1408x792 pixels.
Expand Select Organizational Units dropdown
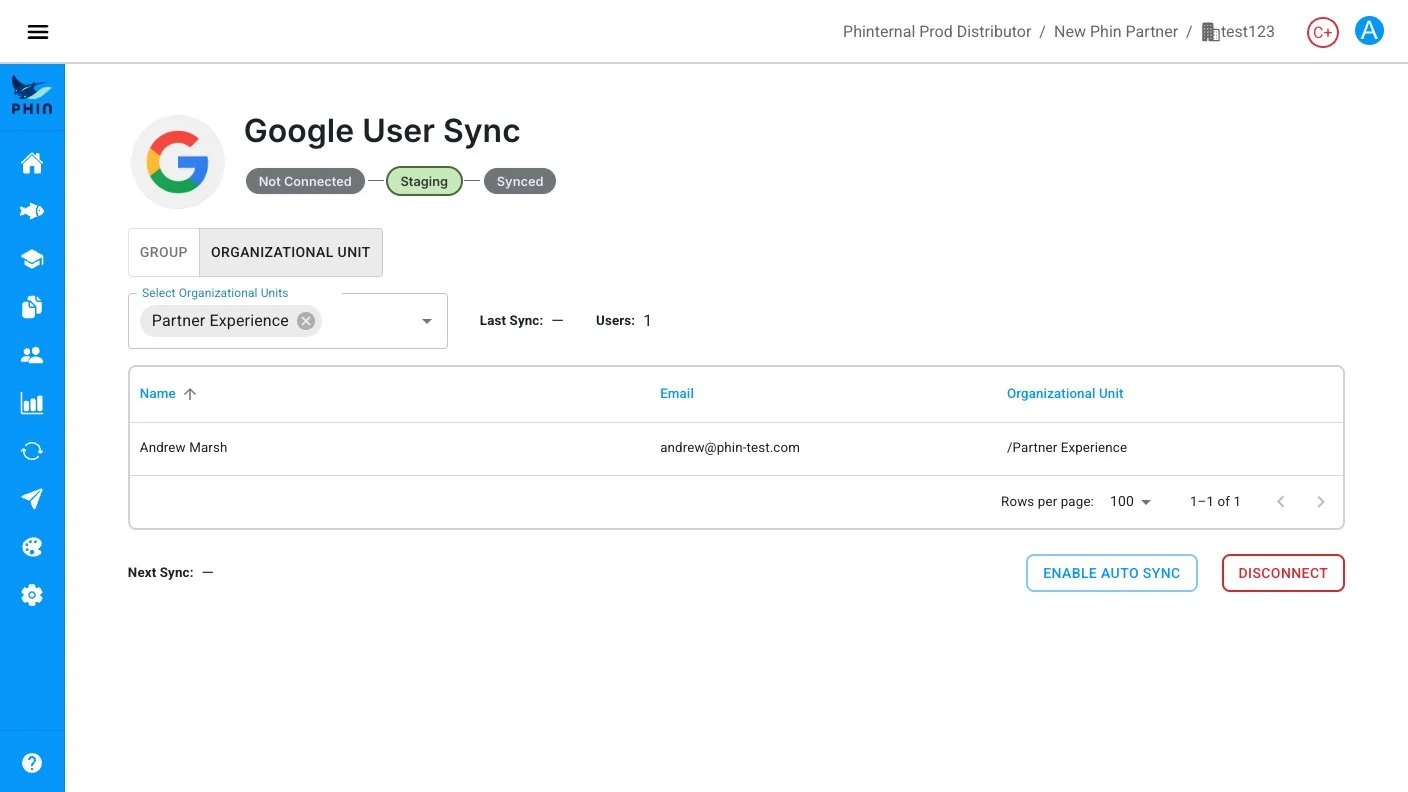(427, 321)
